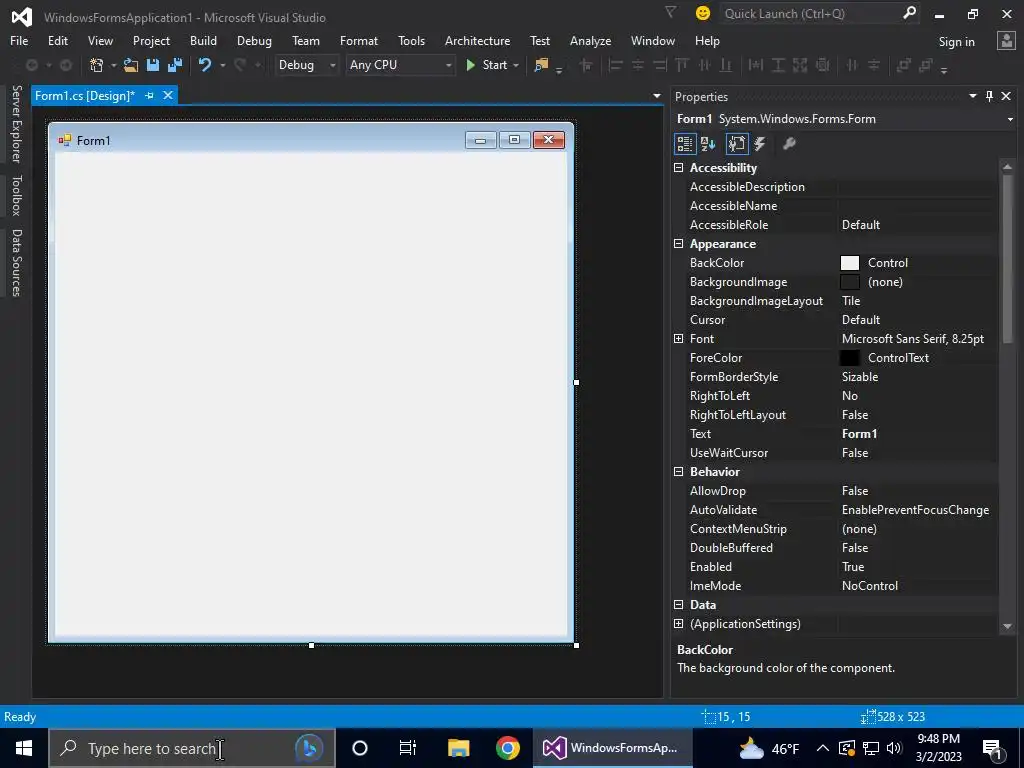Click the Align Bottoms layout icon
Viewport: 1024px width, 768px height.
726,65
